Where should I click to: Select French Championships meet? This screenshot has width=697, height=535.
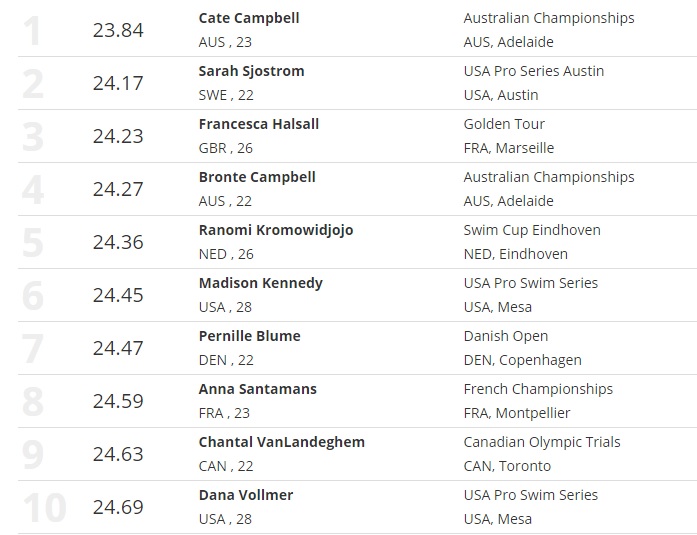point(538,389)
